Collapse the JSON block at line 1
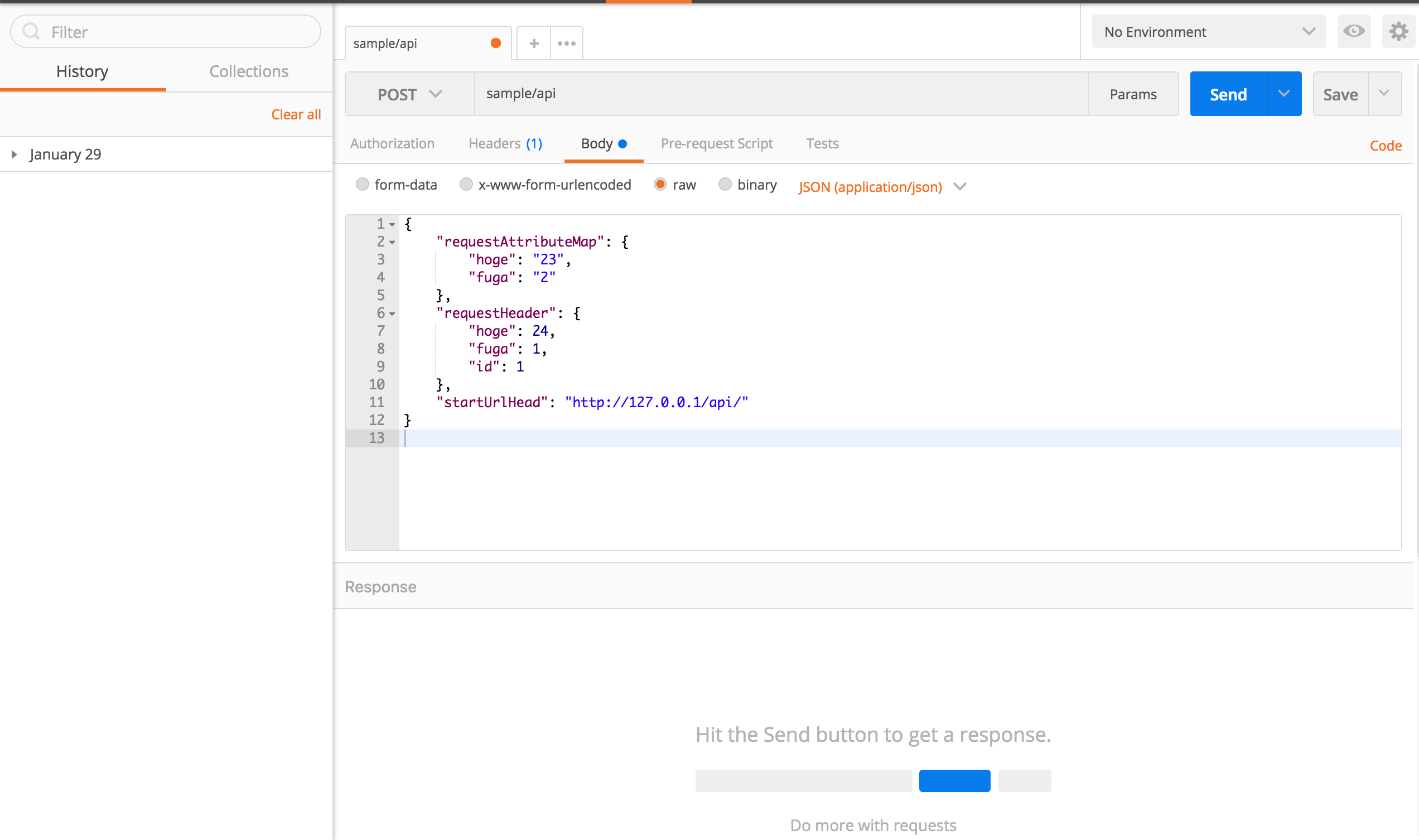 392,225
